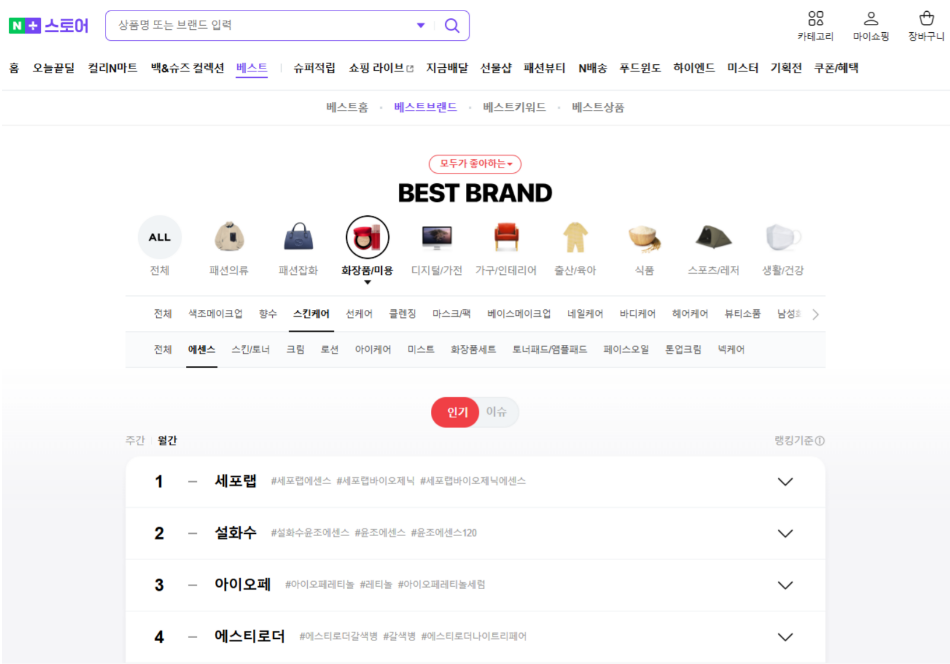This screenshot has height=664, width=950.
Task: Select the 크림 subcategory tab
Action: click(295, 350)
